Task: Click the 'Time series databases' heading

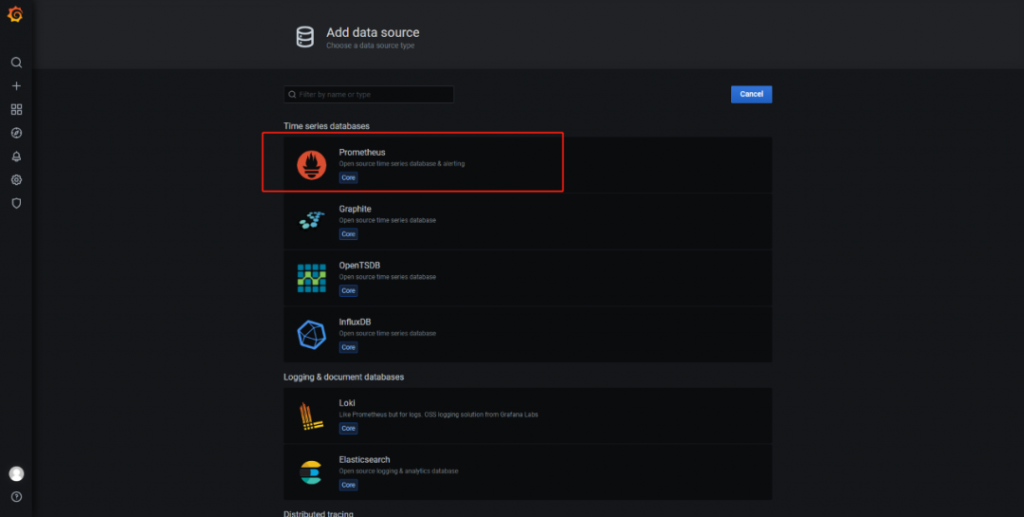Action: tap(327, 126)
